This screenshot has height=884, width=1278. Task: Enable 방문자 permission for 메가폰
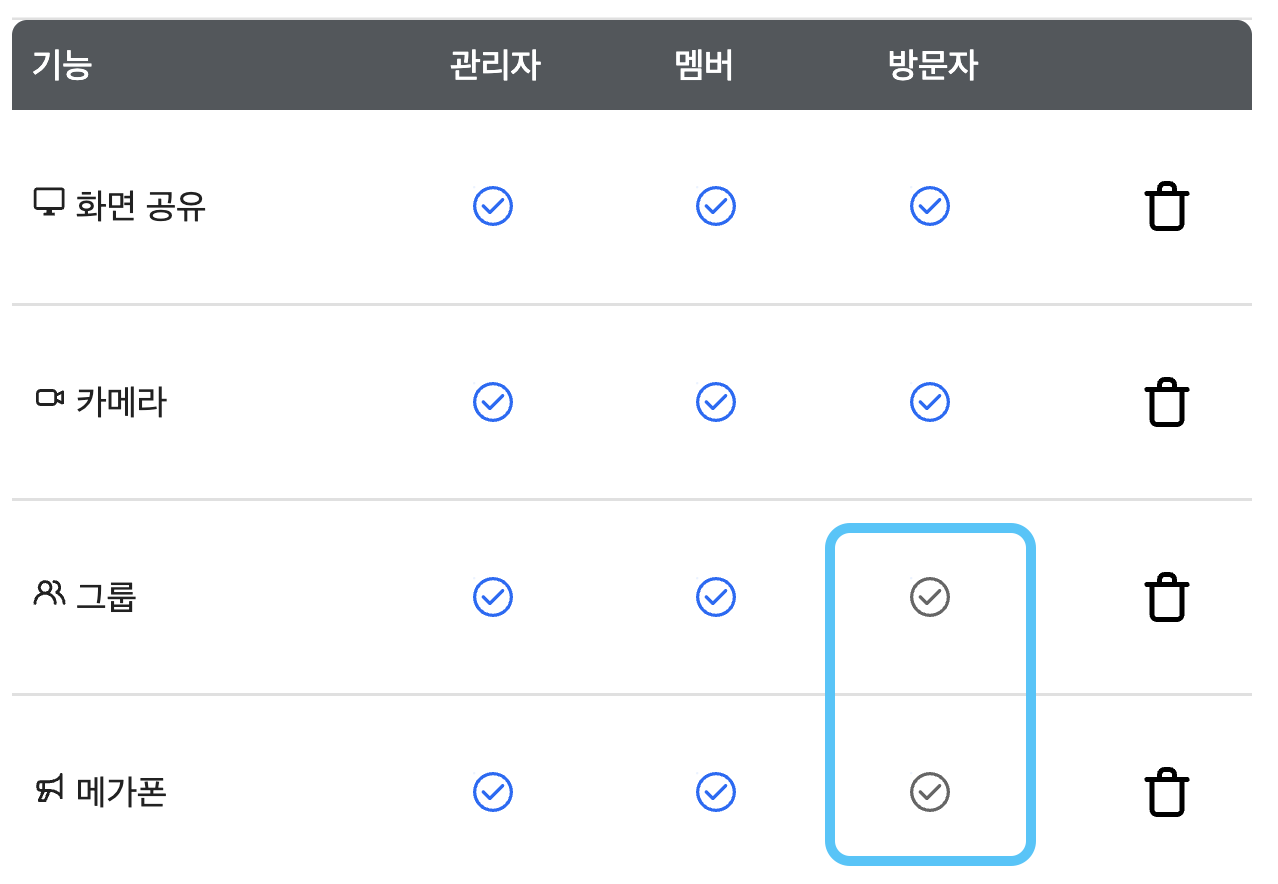(929, 791)
